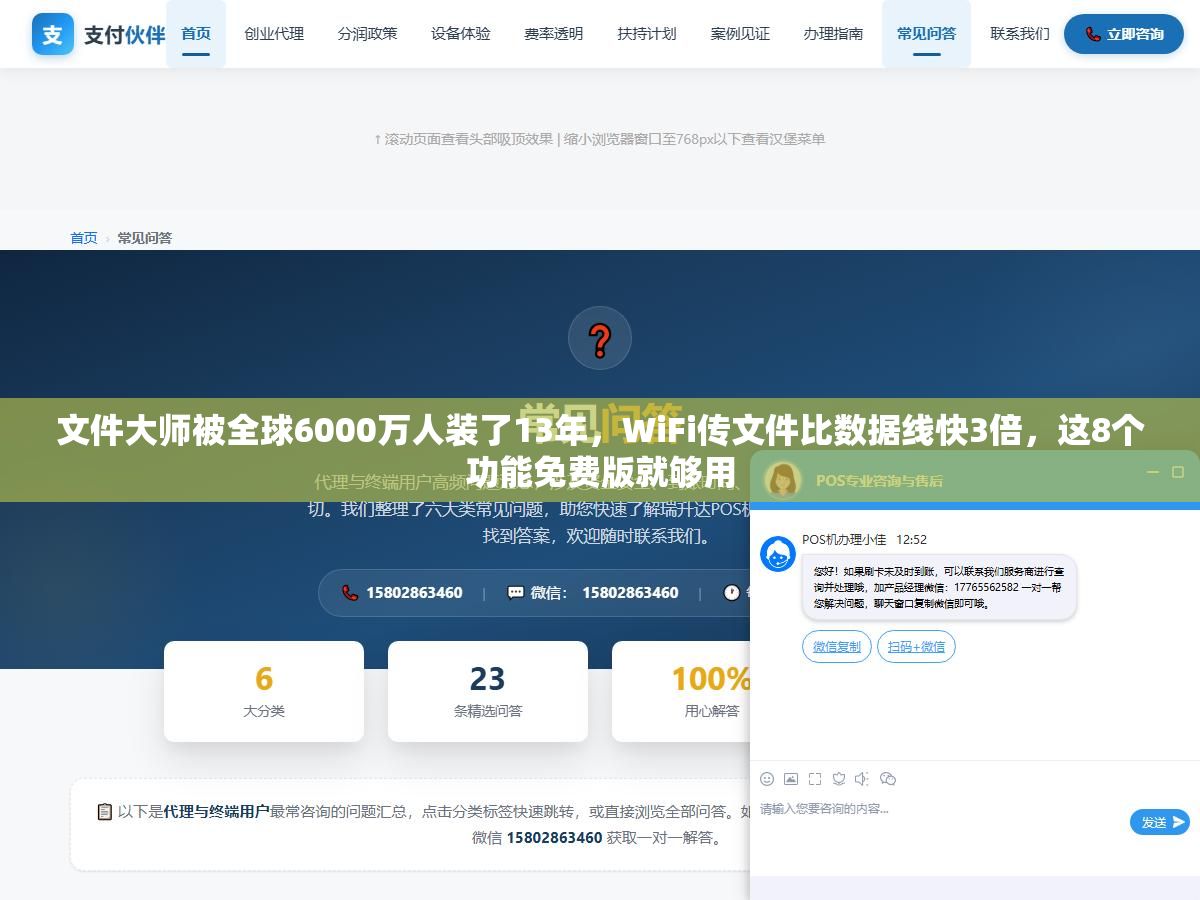
Task: Click the 常见问答 breadcrumb text
Action: pos(145,238)
